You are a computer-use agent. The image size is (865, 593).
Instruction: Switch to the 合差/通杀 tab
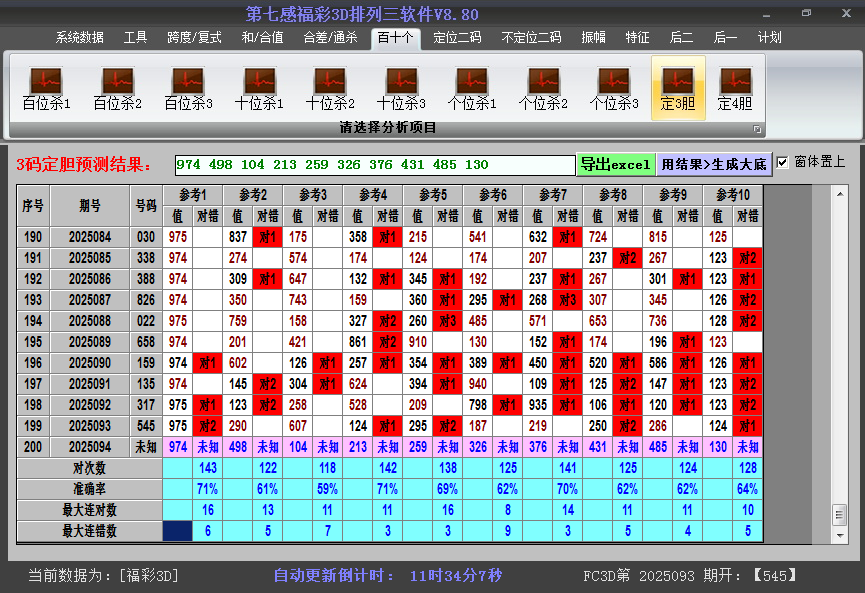click(330, 38)
